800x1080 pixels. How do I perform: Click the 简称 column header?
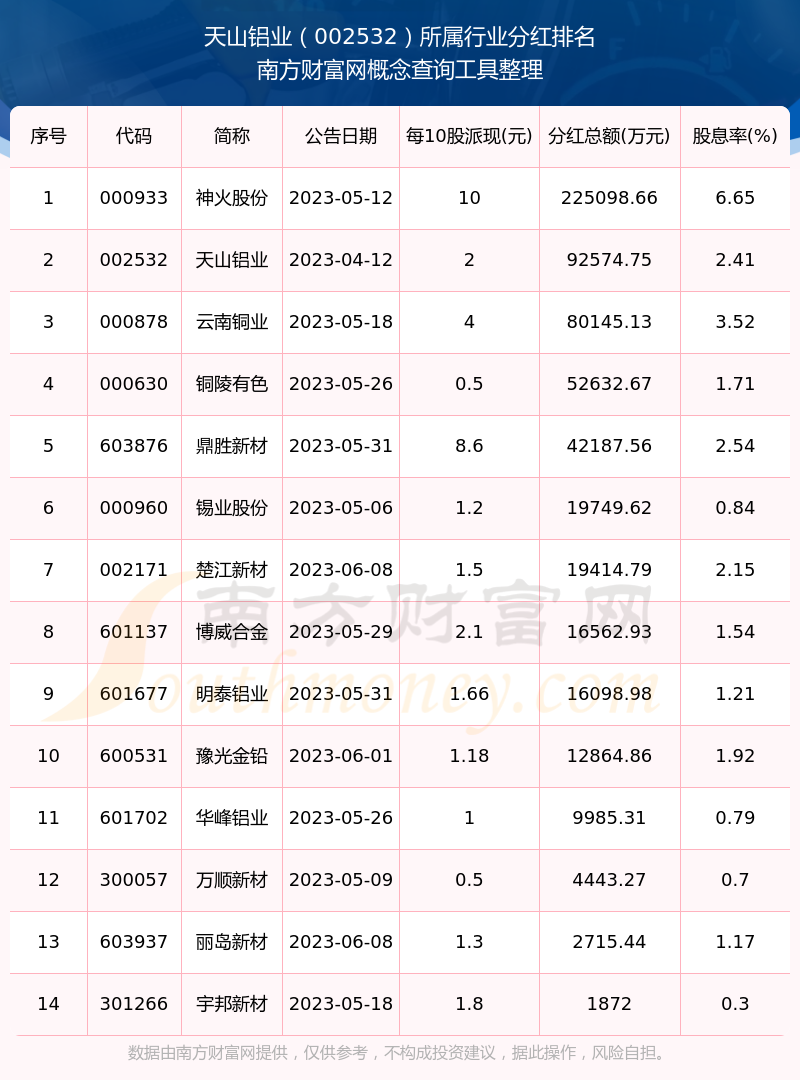point(232,136)
